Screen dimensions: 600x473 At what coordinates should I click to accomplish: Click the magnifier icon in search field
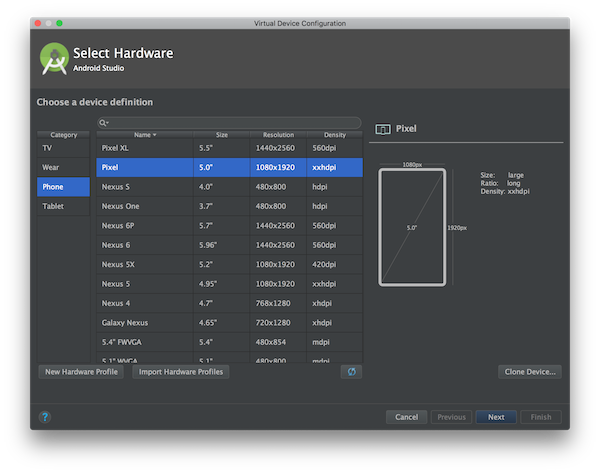103,123
